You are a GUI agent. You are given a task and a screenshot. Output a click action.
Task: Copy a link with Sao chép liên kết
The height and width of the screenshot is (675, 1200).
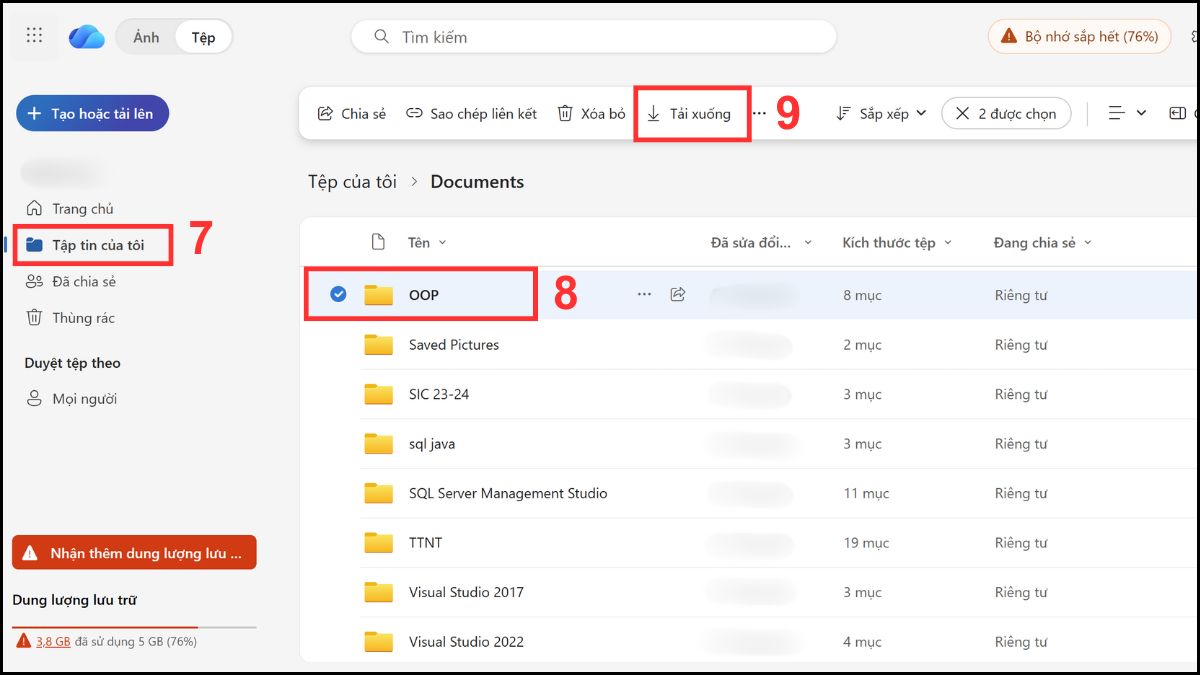pos(474,113)
